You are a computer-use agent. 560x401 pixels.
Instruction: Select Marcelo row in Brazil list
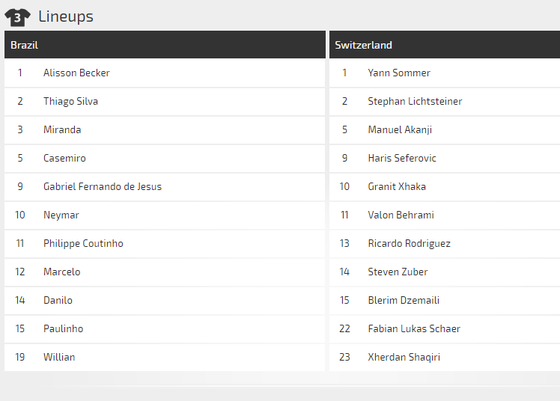point(165,272)
